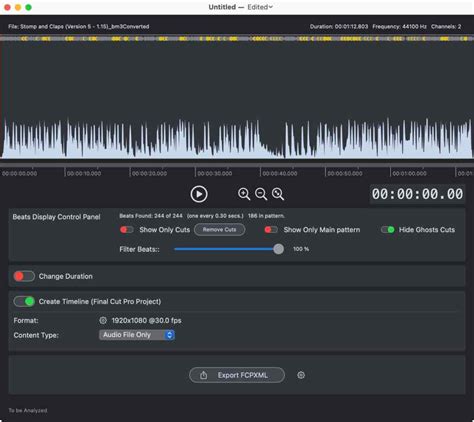Close the window with red button

tap(7, 7)
